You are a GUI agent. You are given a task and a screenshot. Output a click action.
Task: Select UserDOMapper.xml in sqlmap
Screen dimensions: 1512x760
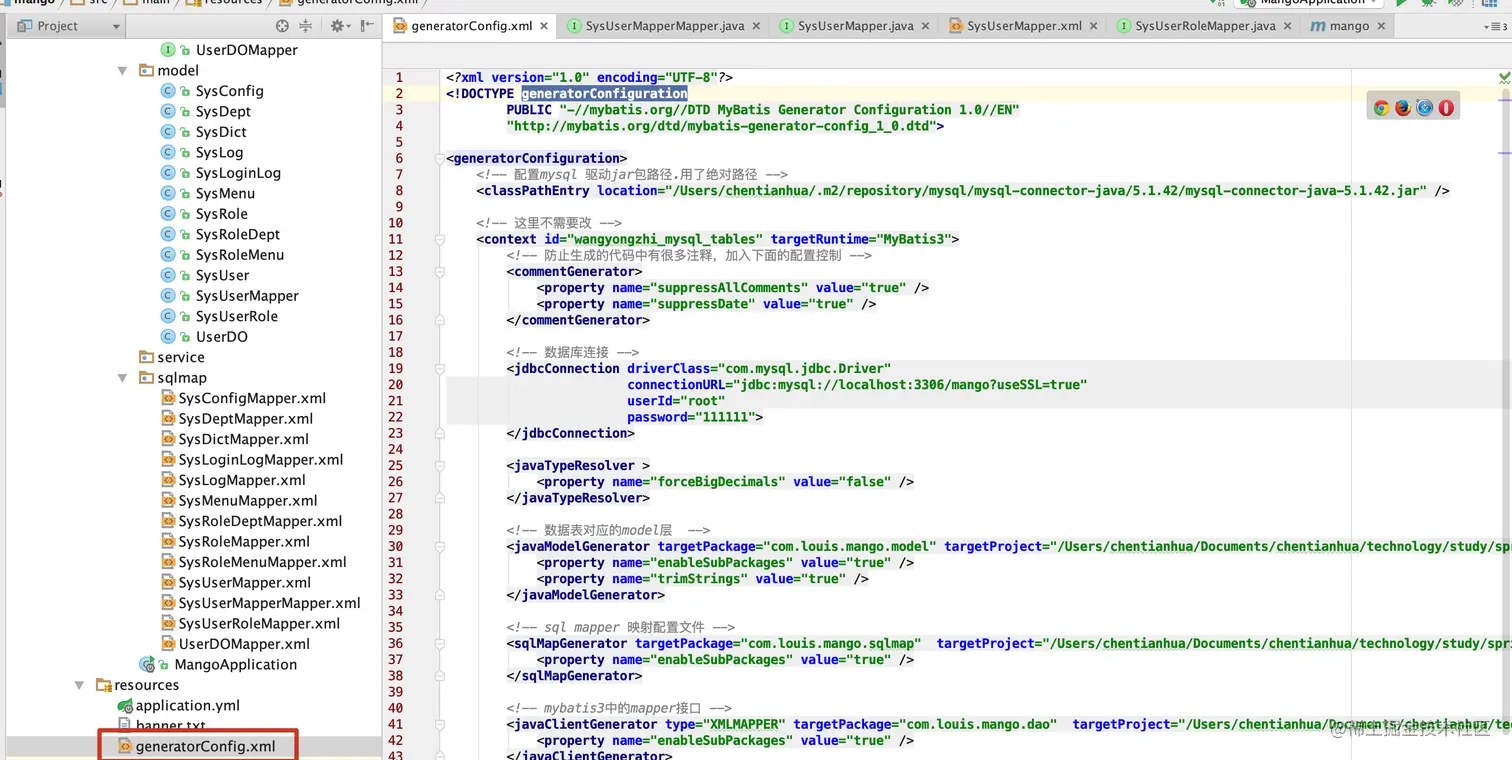point(244,644)
